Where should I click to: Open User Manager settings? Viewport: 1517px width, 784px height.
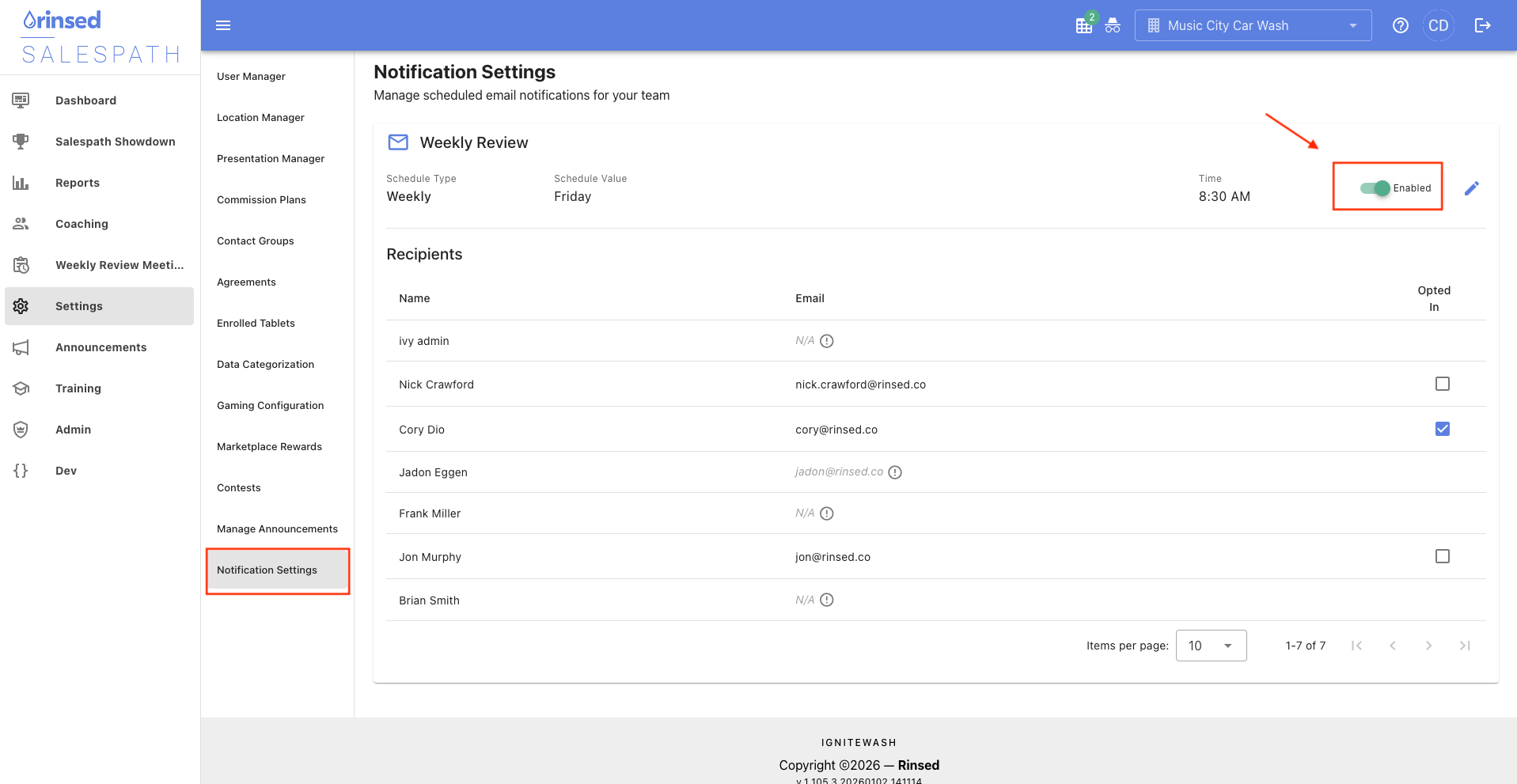coord(251,77)
